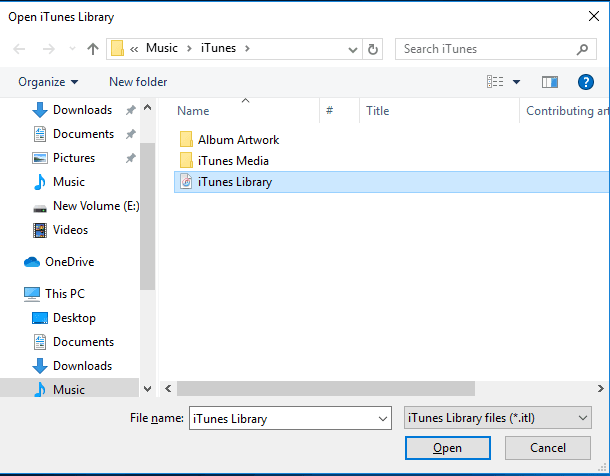610x476 pixels.
Task: Open the iTunes Library files type dropdown
Action: 498,418
